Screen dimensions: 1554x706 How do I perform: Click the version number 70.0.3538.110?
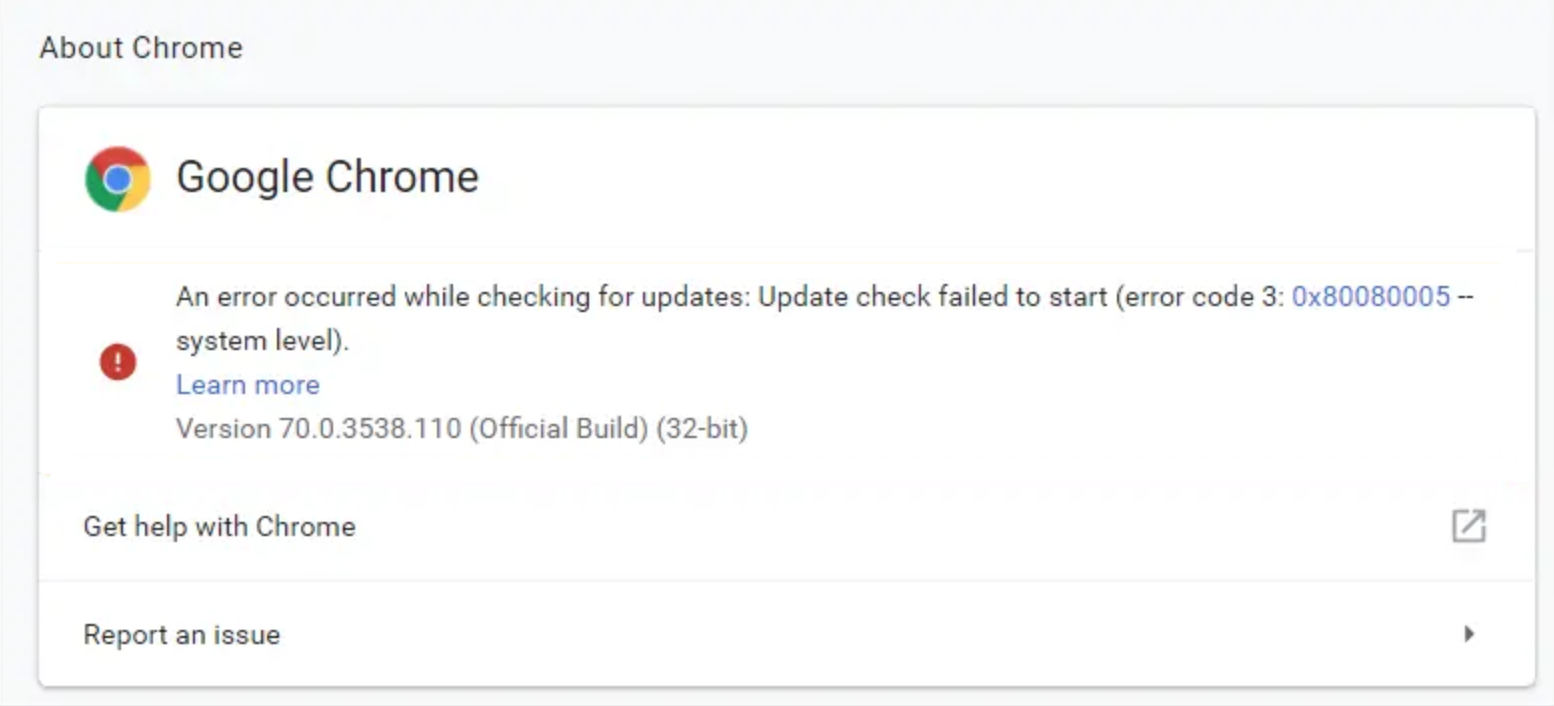(369, 429)
